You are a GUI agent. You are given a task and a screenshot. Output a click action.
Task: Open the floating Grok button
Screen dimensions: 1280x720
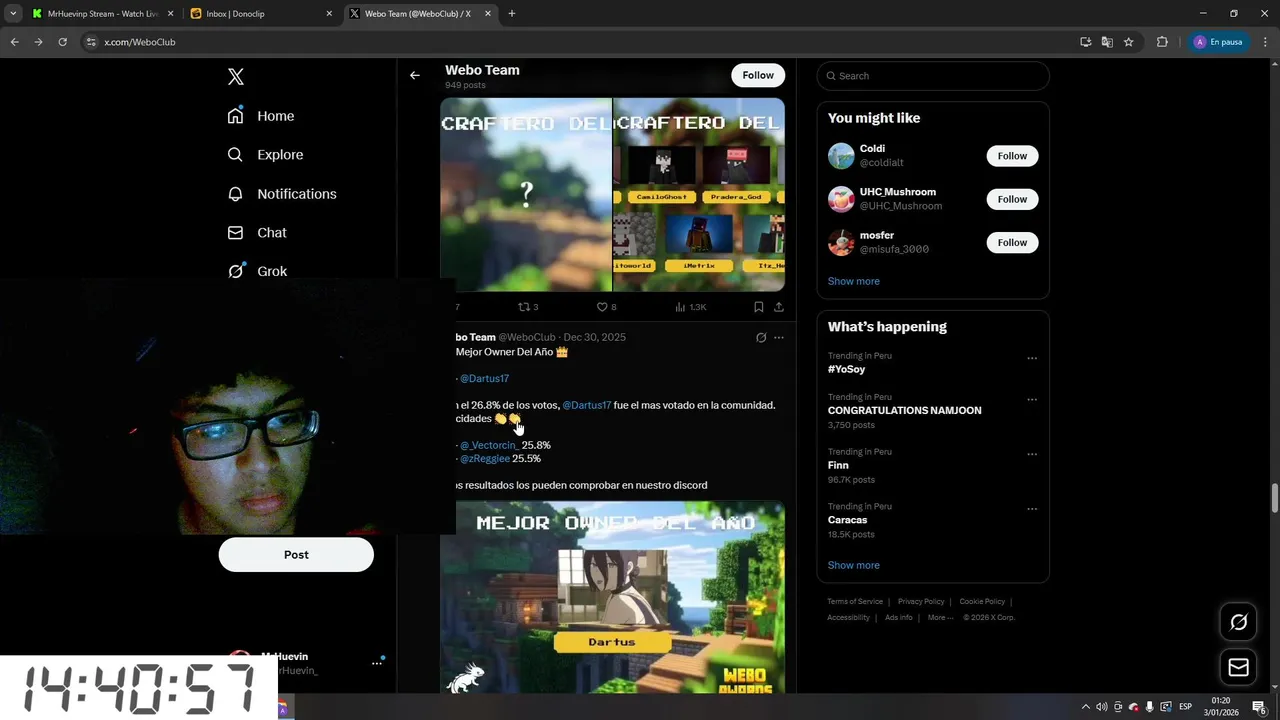coord(1238,622)
